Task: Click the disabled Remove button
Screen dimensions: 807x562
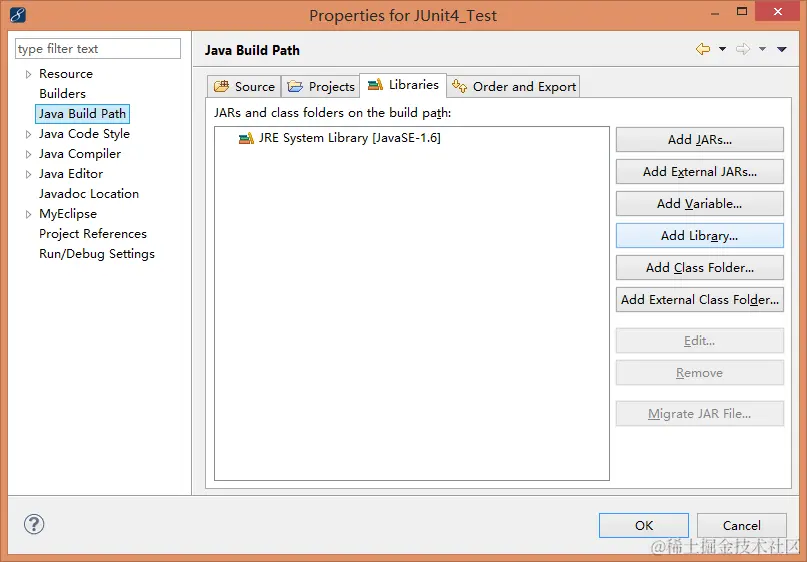Action: pos(699,373)
